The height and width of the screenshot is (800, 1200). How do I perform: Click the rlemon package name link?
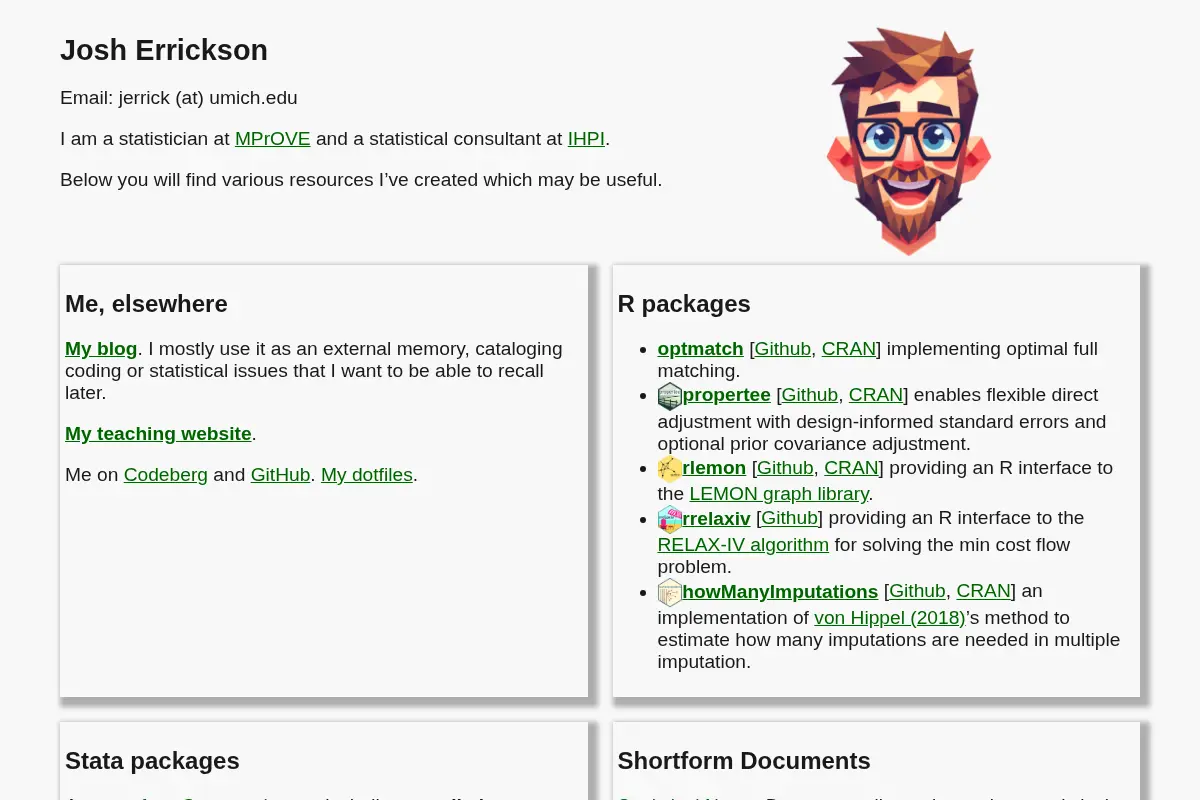(714, 468)
